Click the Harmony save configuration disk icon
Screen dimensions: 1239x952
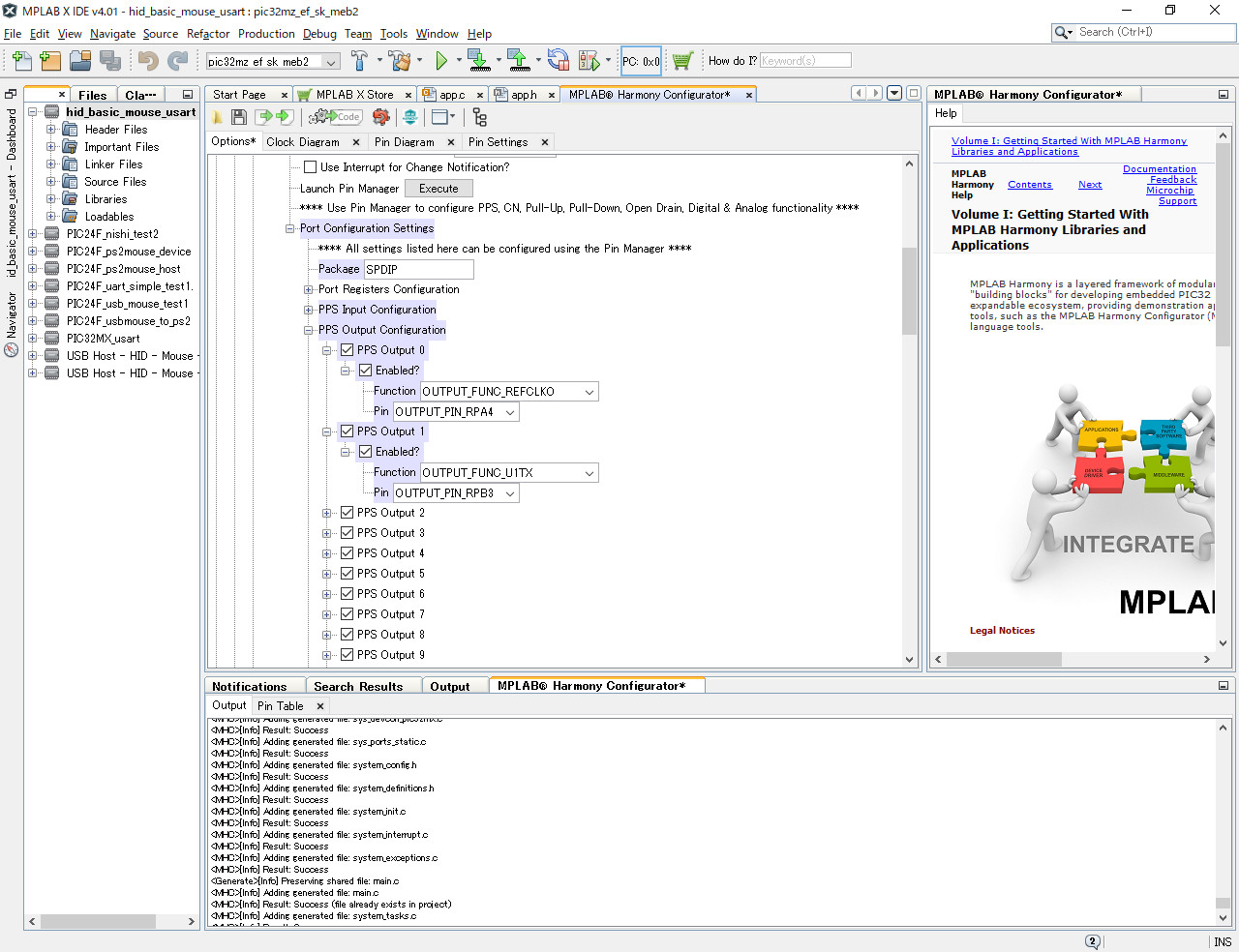point(239,117)
